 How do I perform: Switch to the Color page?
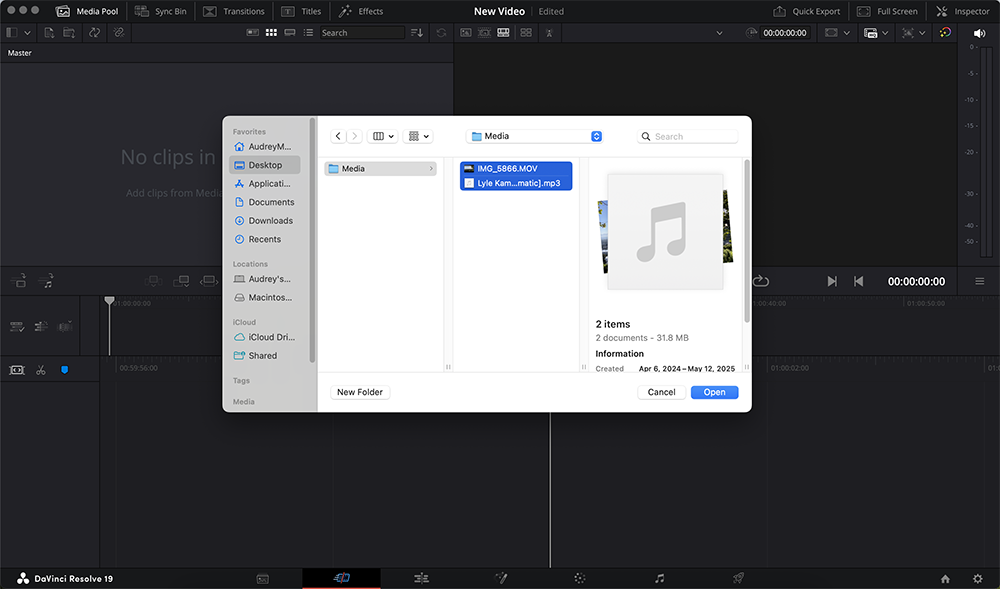coord(578,578)
